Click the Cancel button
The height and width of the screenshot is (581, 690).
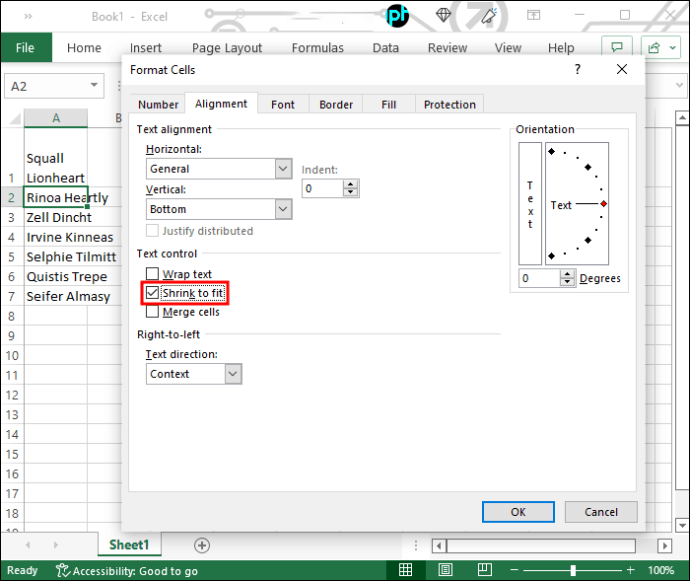pos(601,512)
